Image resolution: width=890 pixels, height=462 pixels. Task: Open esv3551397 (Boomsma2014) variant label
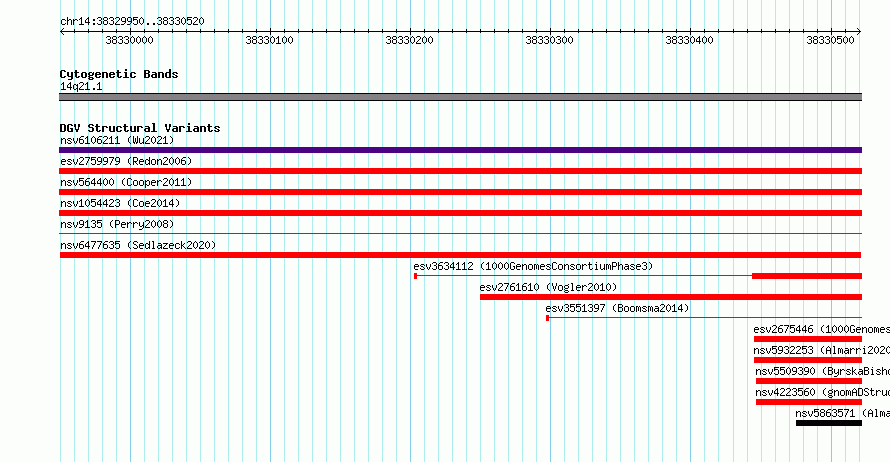(617, 308)
